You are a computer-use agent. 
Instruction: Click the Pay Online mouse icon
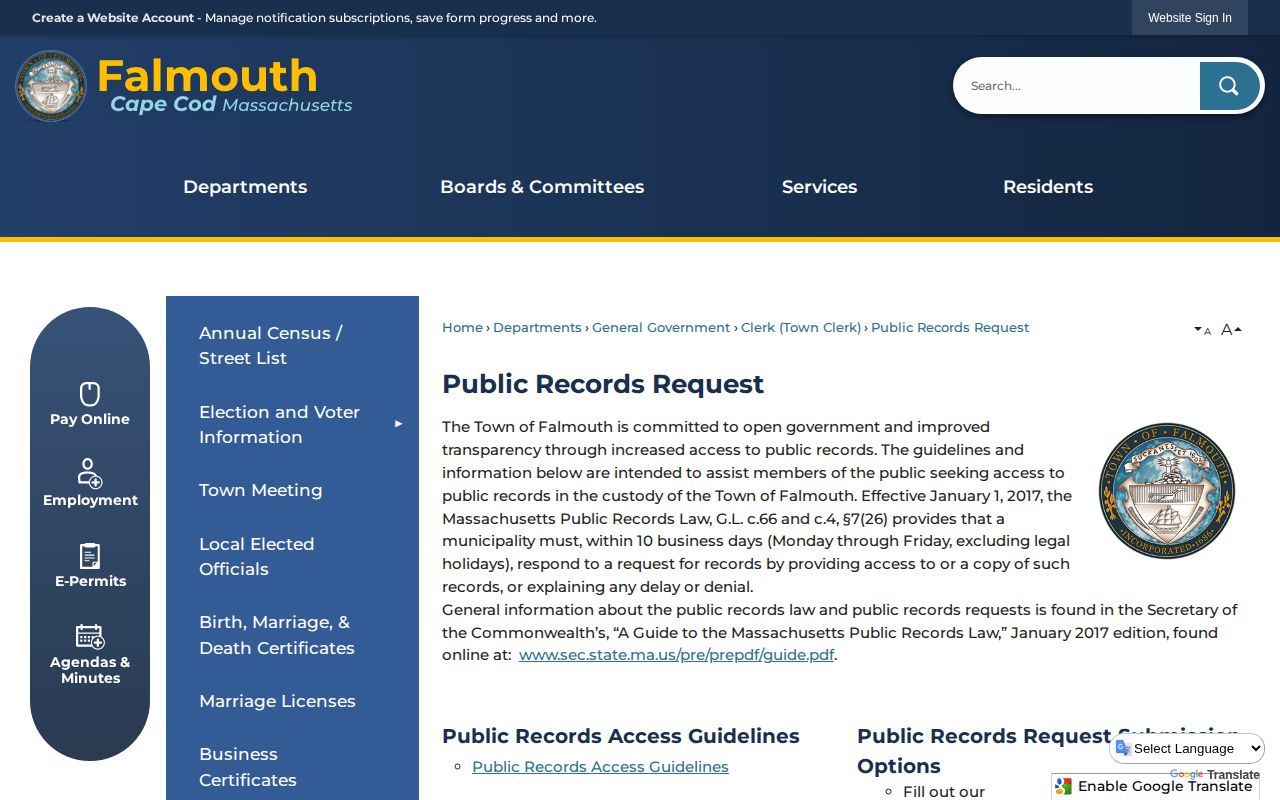tap(90, 394)
